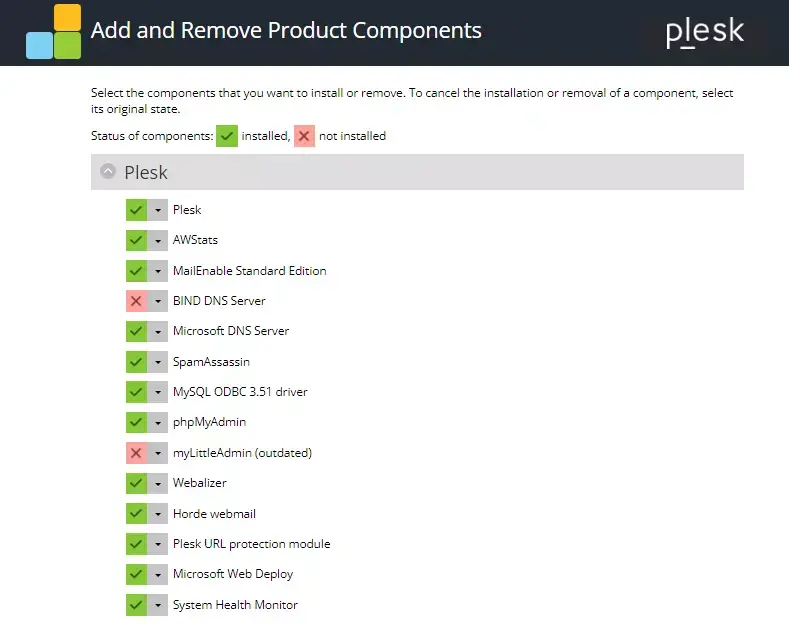Click the green check for Microsoft Web Deploy
This screenshot has width=789, height=624.
click(136, 574)
